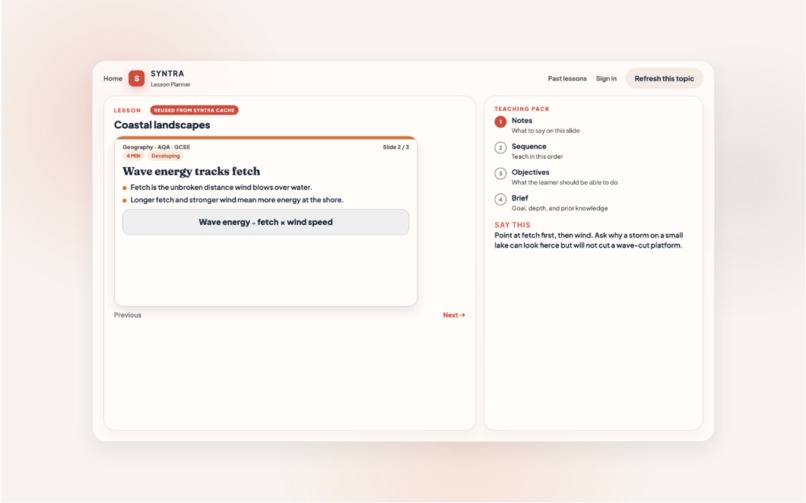Go to the Previous slide
Viewport: 806px width, 503px height.
coord(127,315)
